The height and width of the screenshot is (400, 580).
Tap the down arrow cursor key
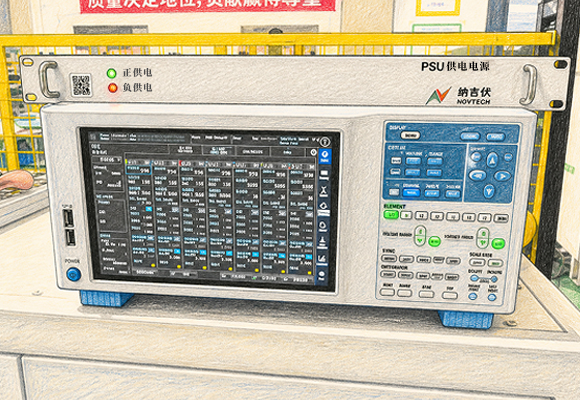[x=489, y=191]
